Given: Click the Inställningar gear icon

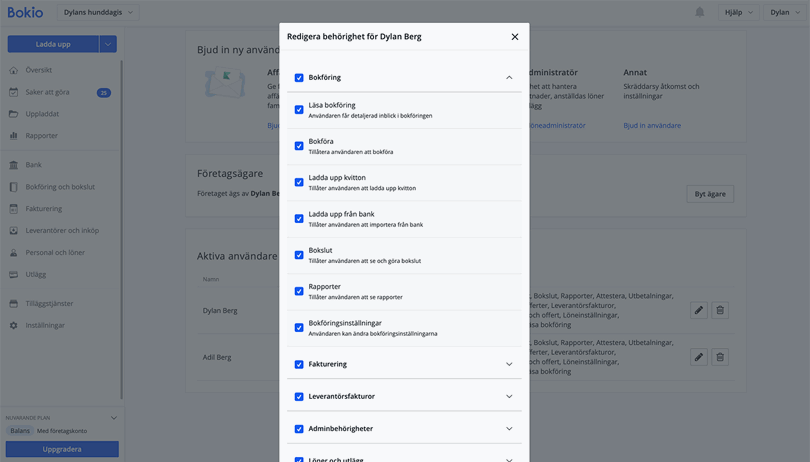Looking at the screenshot, I should click(x=13, y=326).
